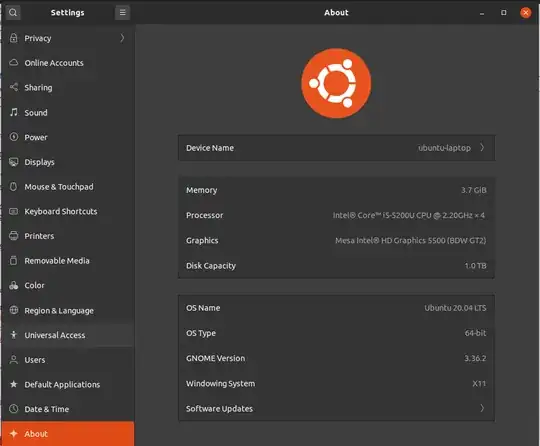Image resolution: width=540 pixels, height=446 pixels.
Task: Open the Privacy settings panel
Action: [68, 38]
